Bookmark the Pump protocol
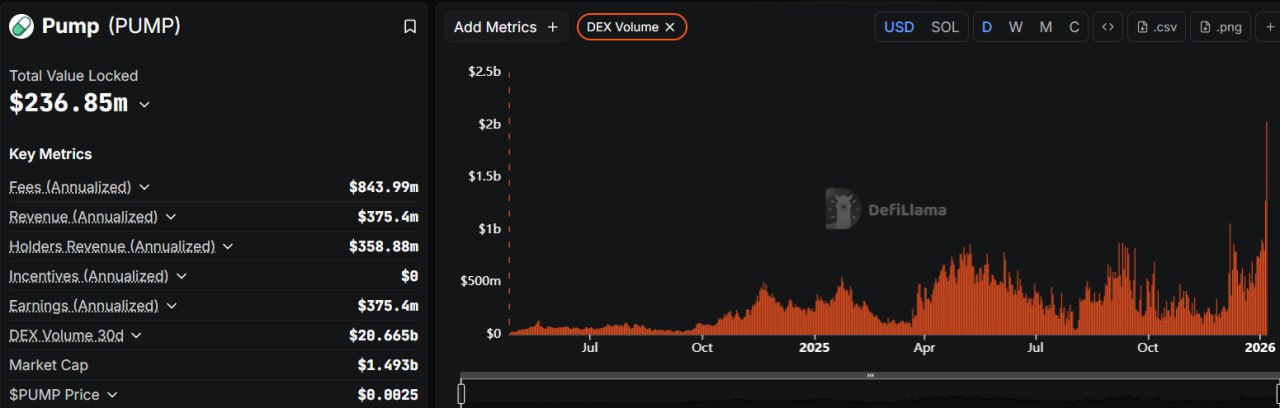 410,27
